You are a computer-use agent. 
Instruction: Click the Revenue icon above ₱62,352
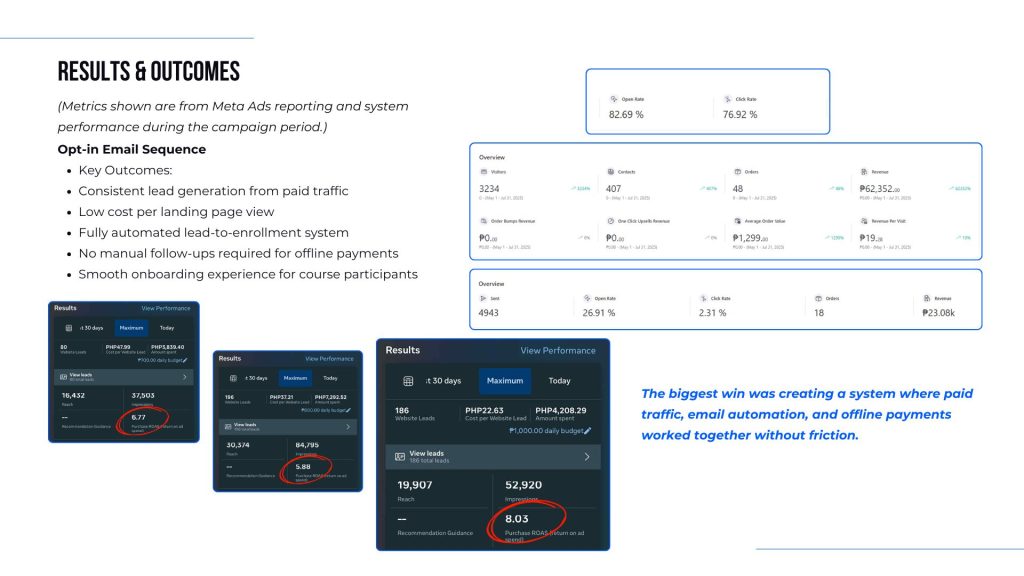pyautogui.click(x=863, y=172)
